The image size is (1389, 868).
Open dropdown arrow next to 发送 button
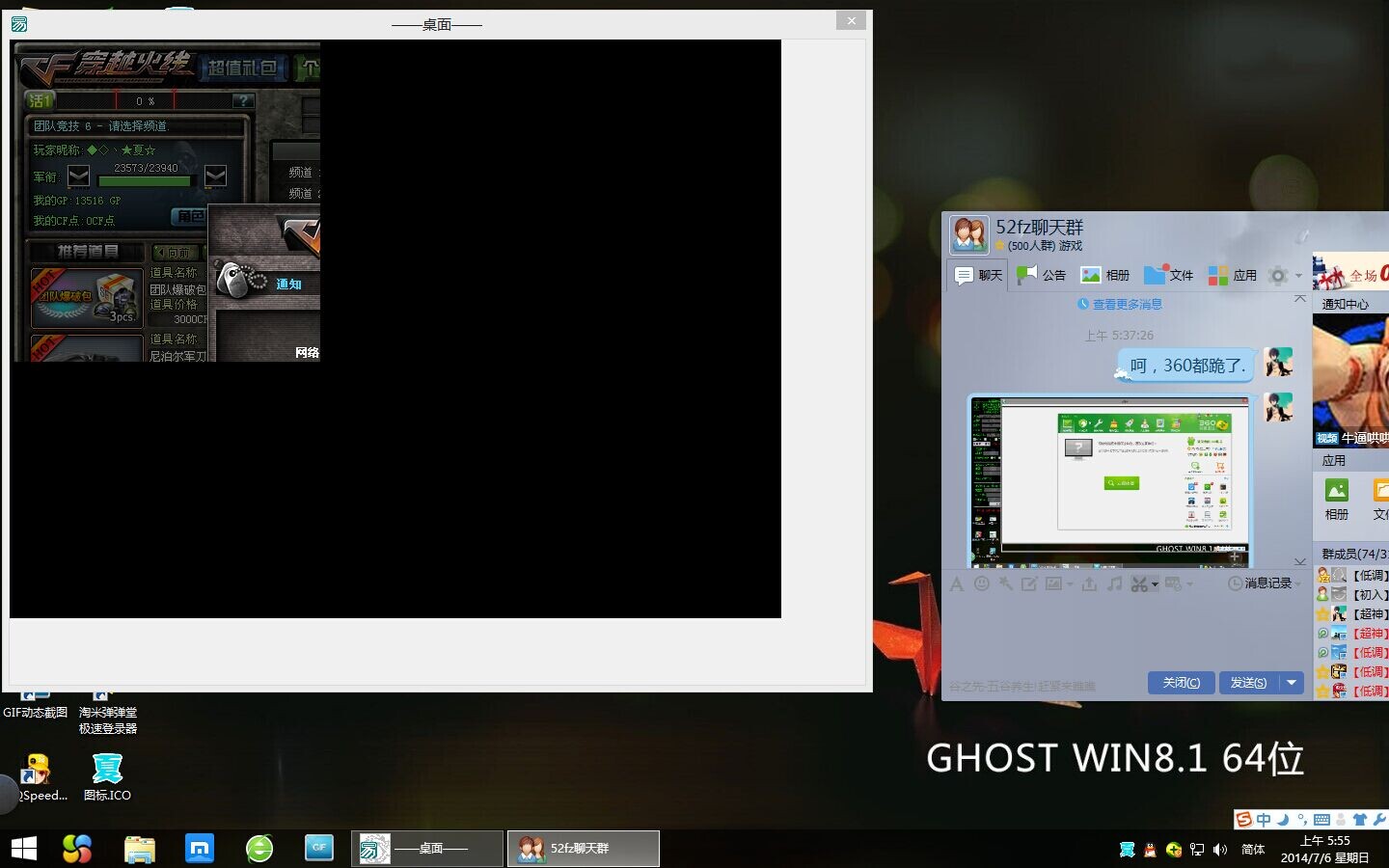click(1292, 683)
